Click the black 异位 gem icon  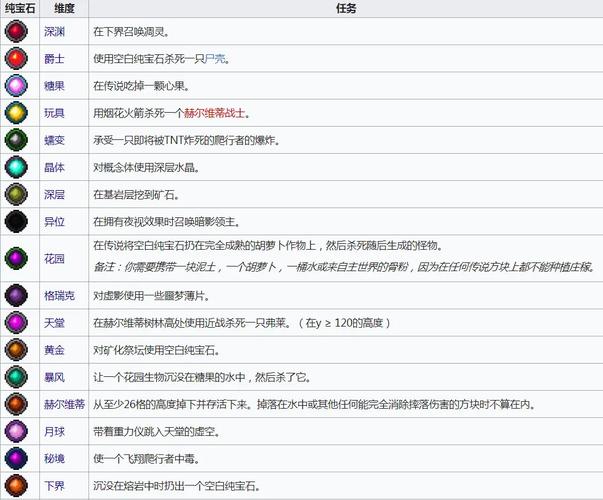point(17,221)
